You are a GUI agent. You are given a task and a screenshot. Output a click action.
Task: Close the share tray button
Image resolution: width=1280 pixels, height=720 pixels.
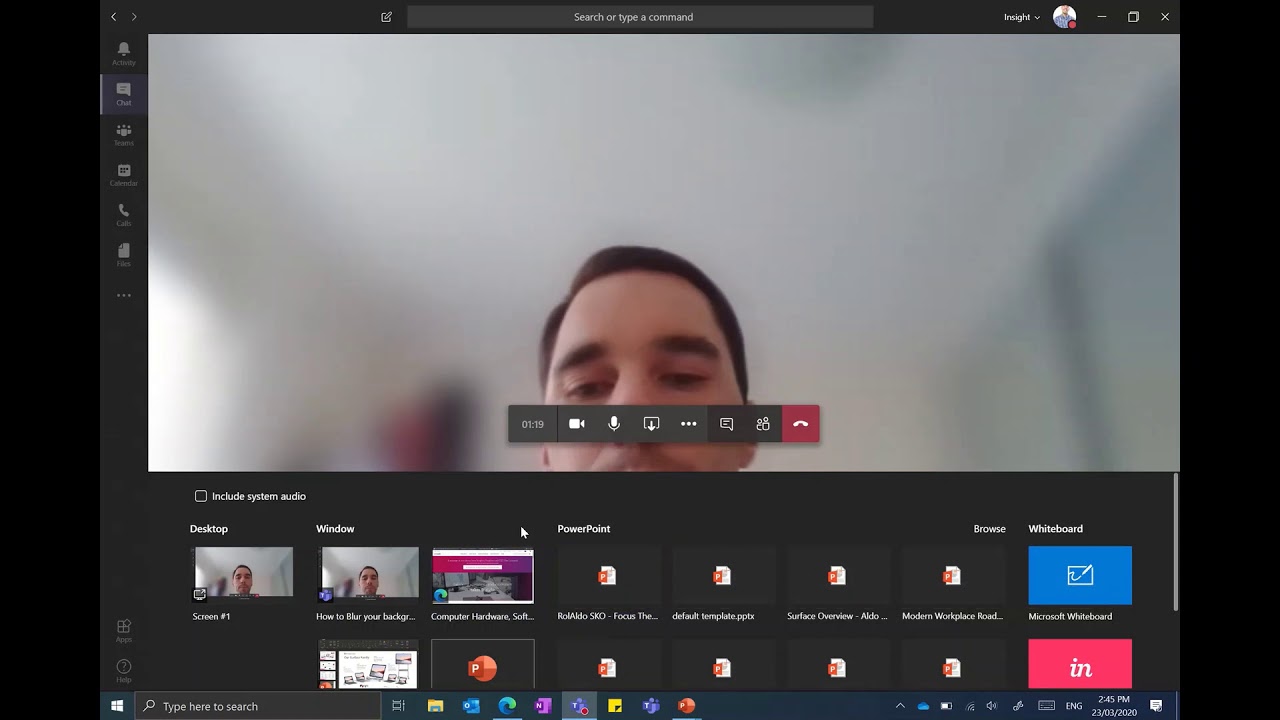(651, 424)
